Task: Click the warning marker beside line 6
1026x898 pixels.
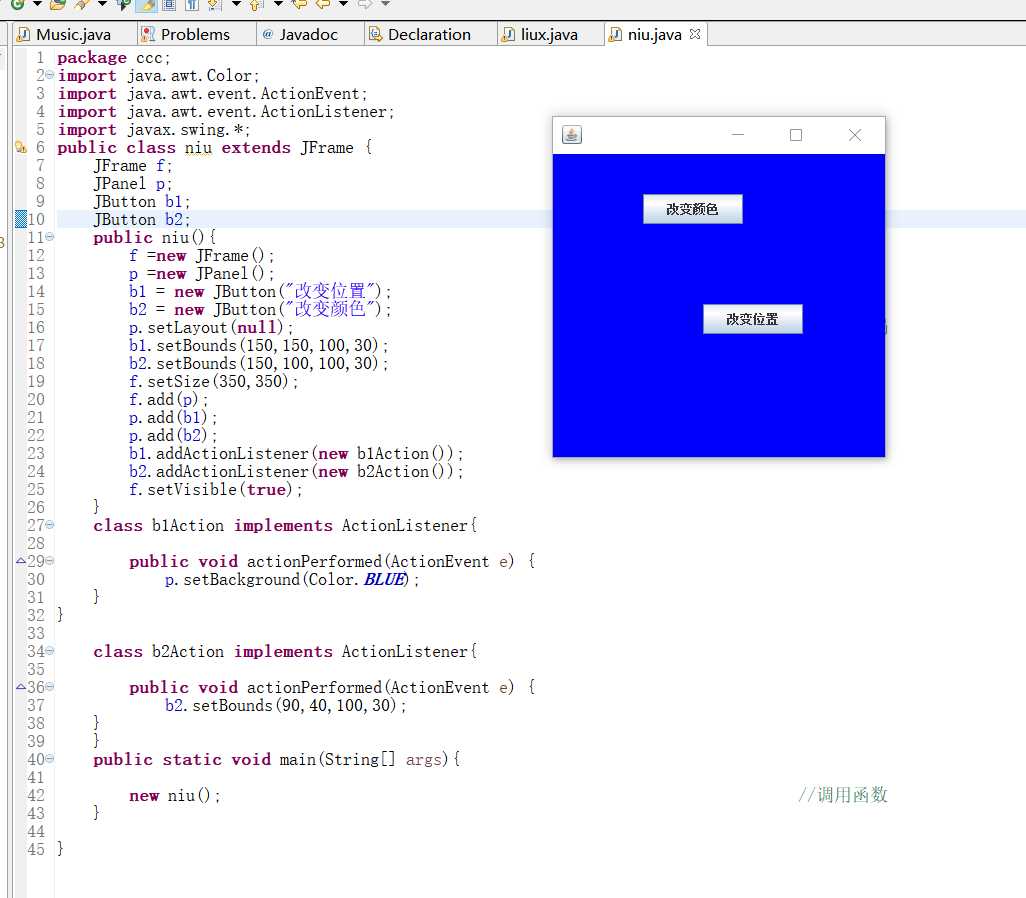Action: point(20,147)
